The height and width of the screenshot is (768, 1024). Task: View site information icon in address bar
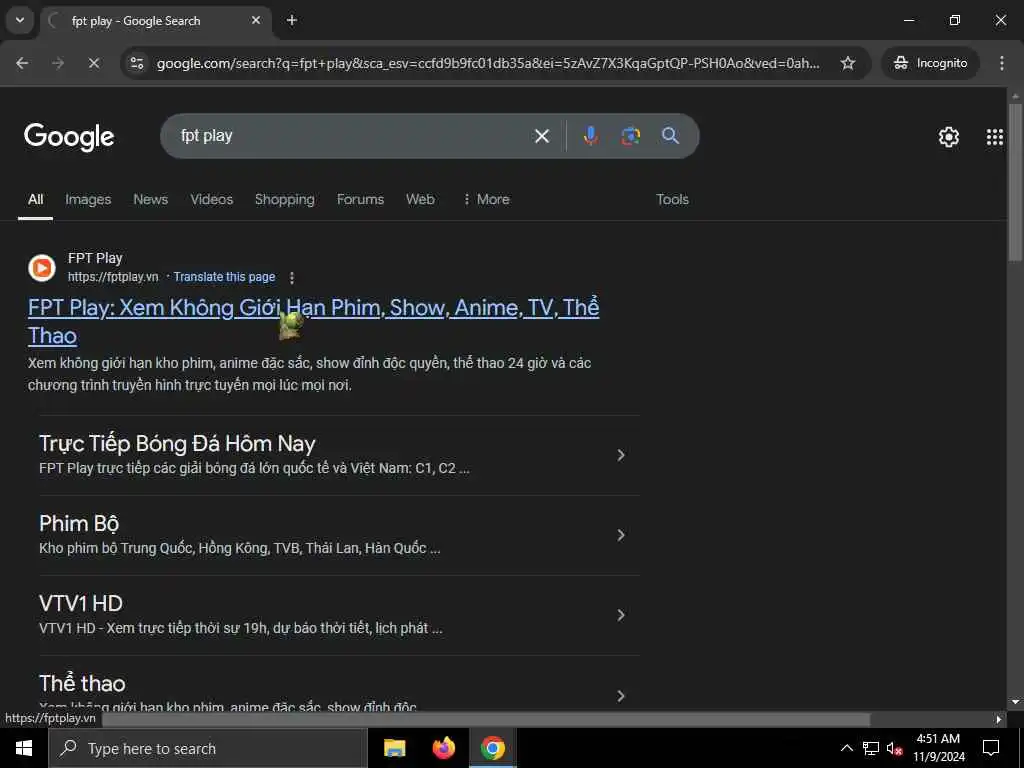pyautogui.click(x=137, y=63)
